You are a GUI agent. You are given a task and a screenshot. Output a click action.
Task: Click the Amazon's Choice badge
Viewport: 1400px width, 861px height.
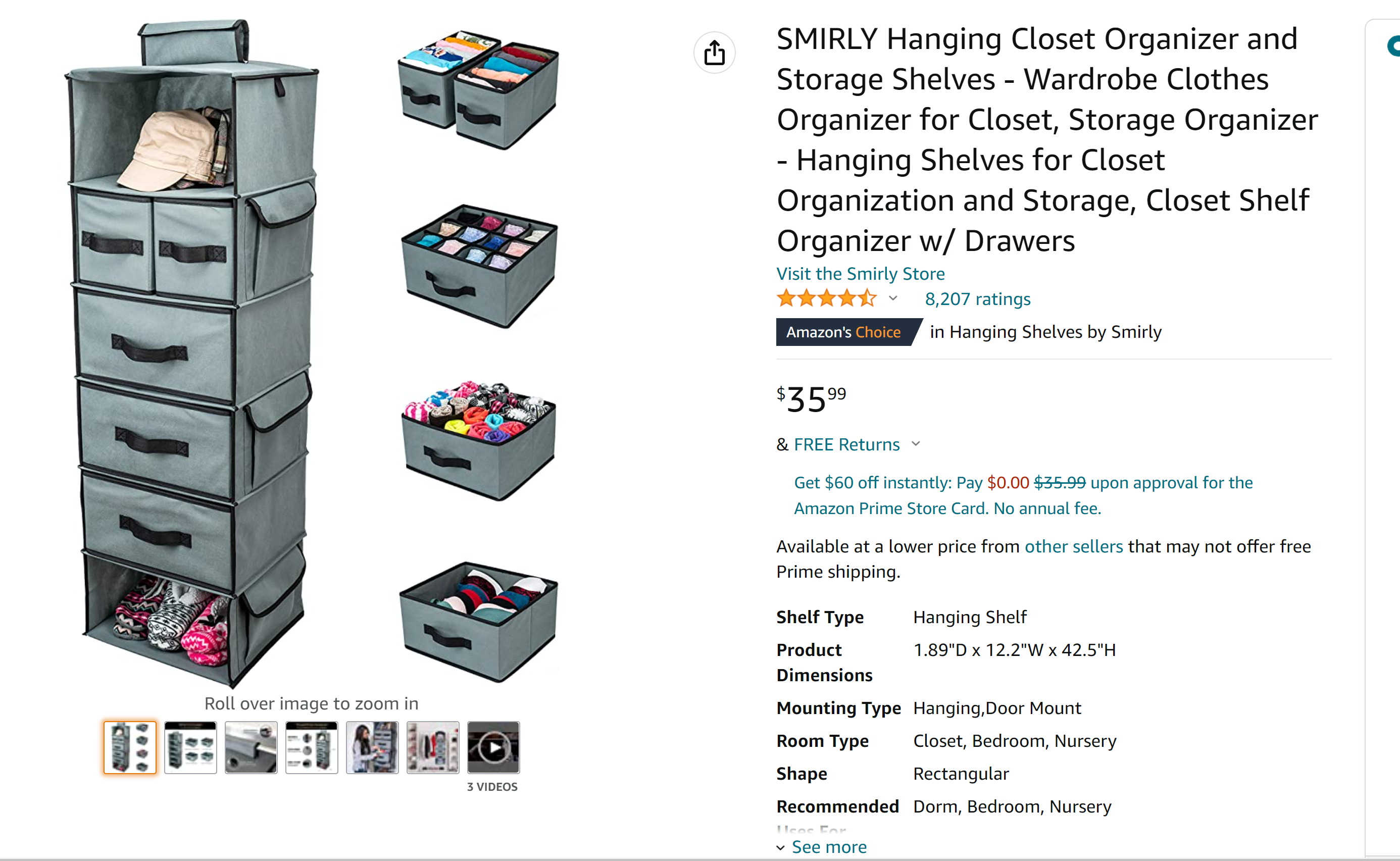pyautogui.click(x=844, y=332)
